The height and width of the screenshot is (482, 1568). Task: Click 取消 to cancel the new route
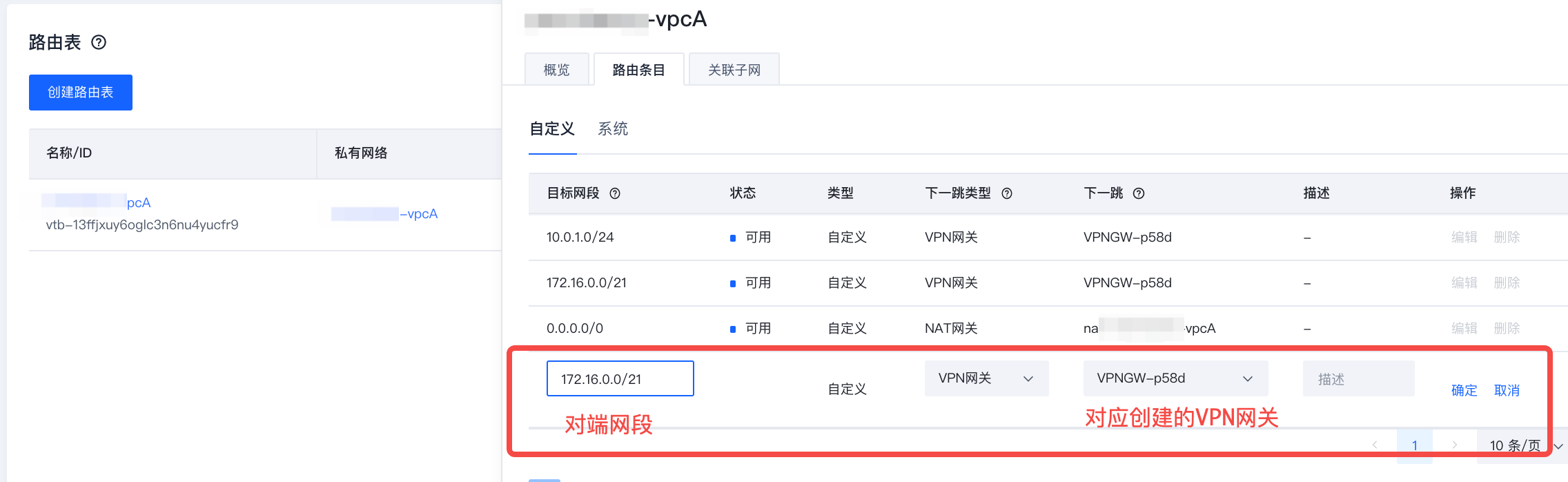(1507, 390)
